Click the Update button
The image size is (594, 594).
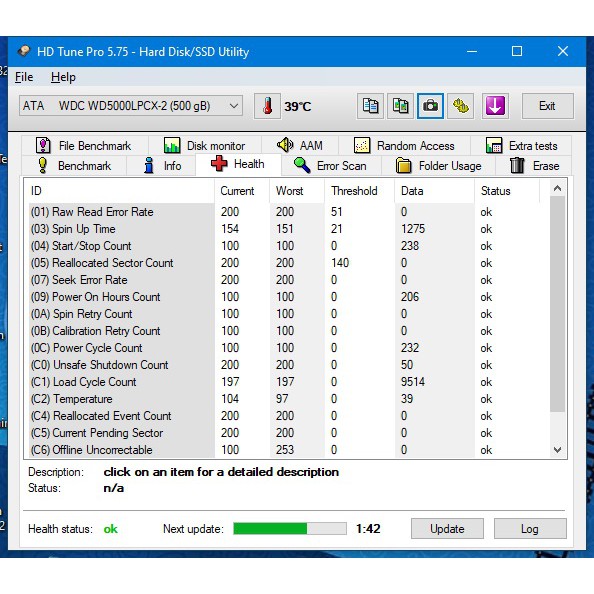[x=447, y=528]
